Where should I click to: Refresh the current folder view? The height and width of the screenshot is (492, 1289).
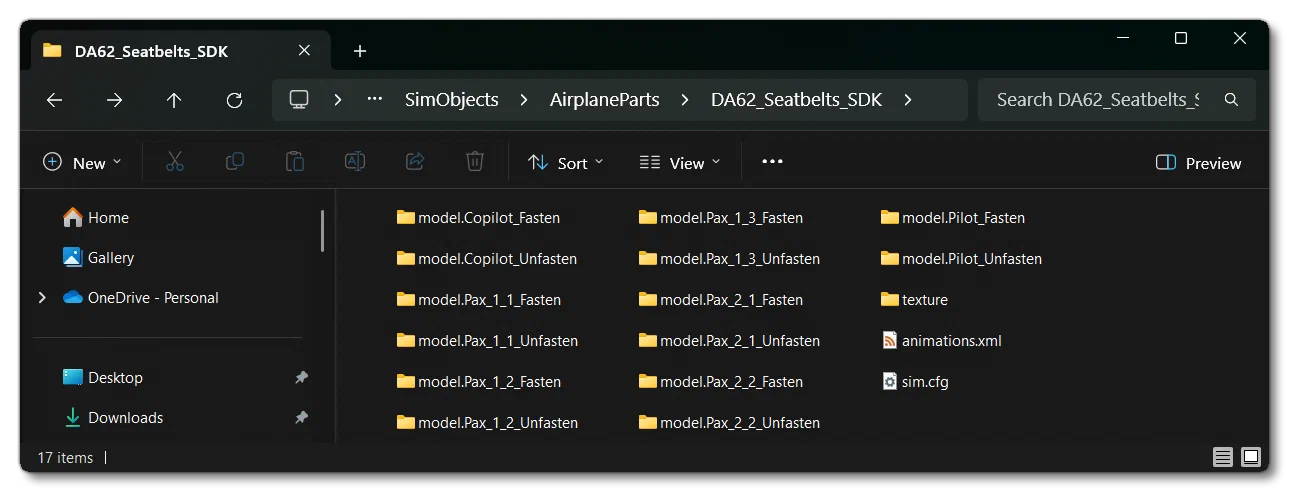tap(234, 100)
